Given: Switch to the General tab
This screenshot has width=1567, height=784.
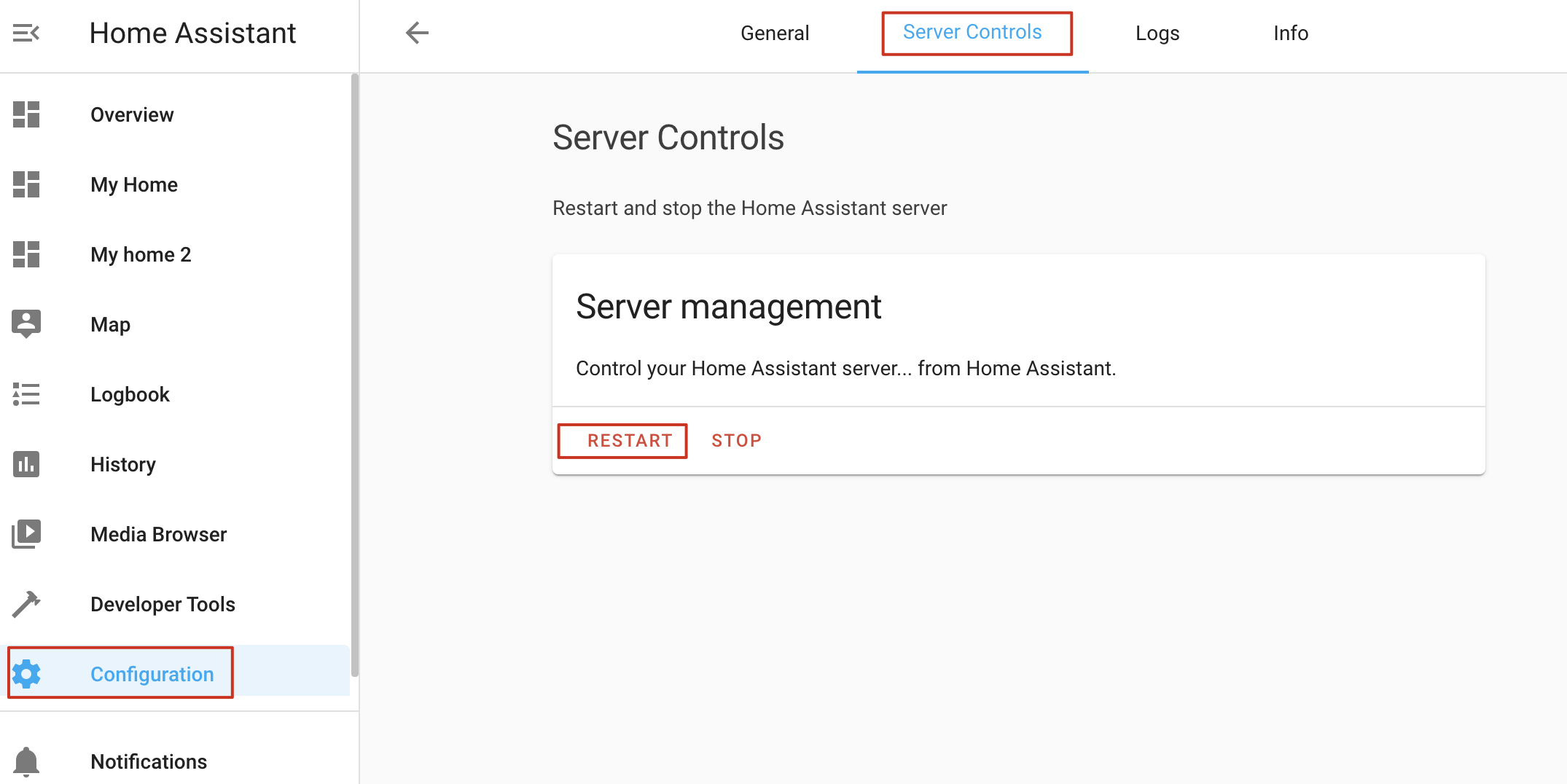Looking at the screenshot, I should click(x=775, y=34).
